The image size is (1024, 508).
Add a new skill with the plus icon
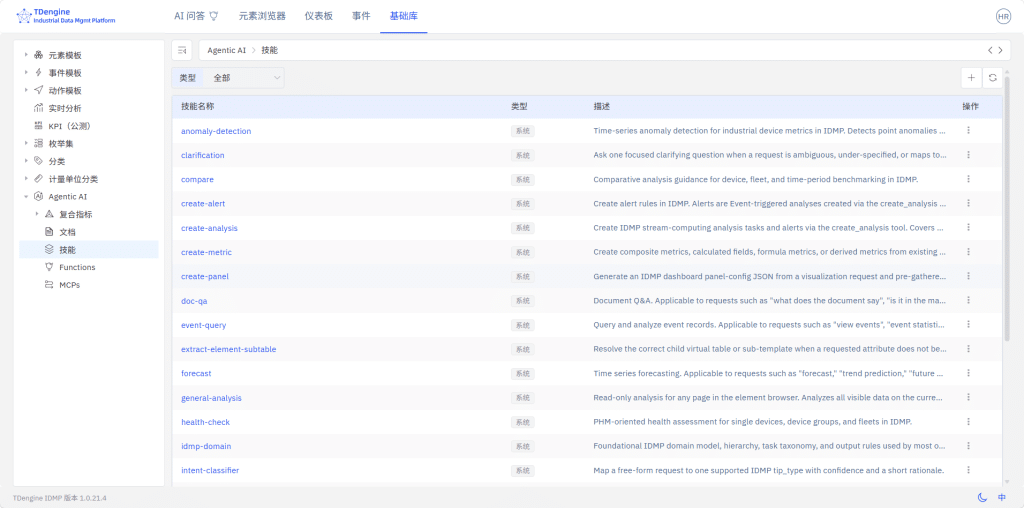[x=971, y=78]
